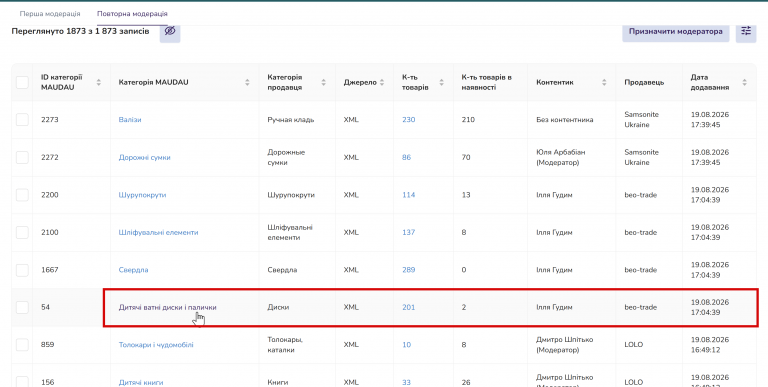Check the box for row 2100 Шліфувальні елементи
The image size is (768, 387).
(22, 232)
